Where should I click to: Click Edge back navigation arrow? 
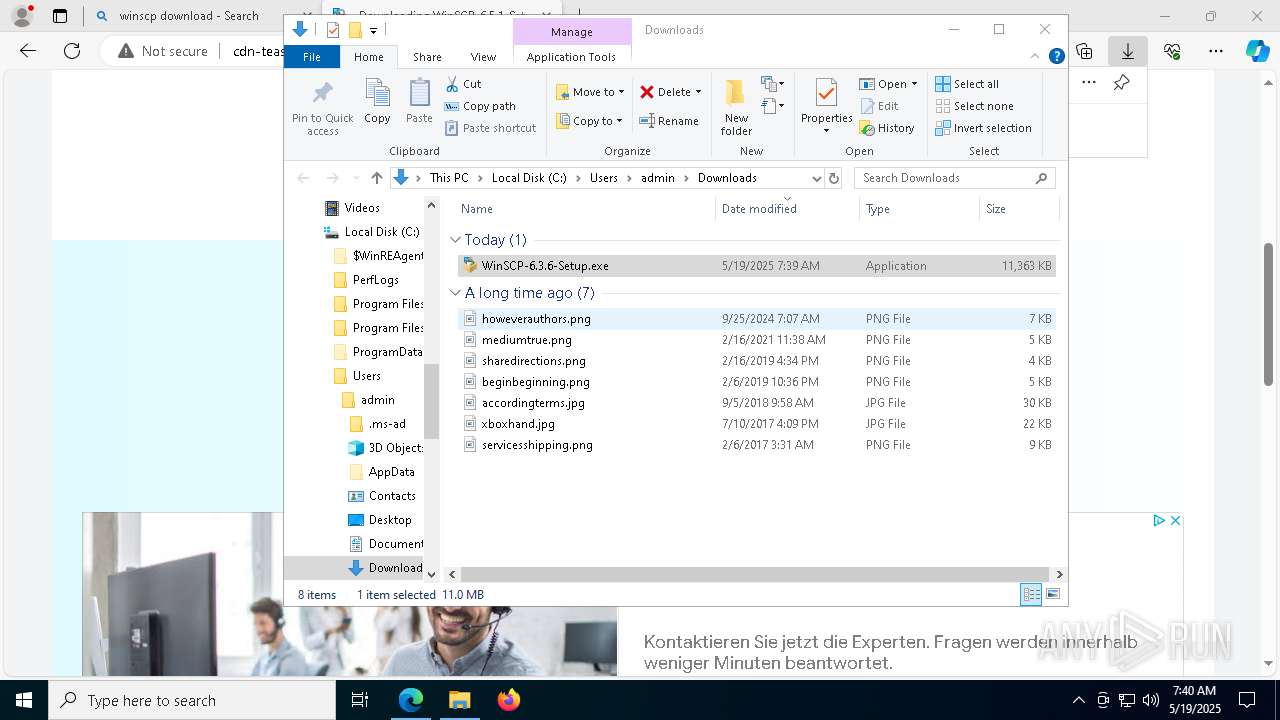pos(28,51)
